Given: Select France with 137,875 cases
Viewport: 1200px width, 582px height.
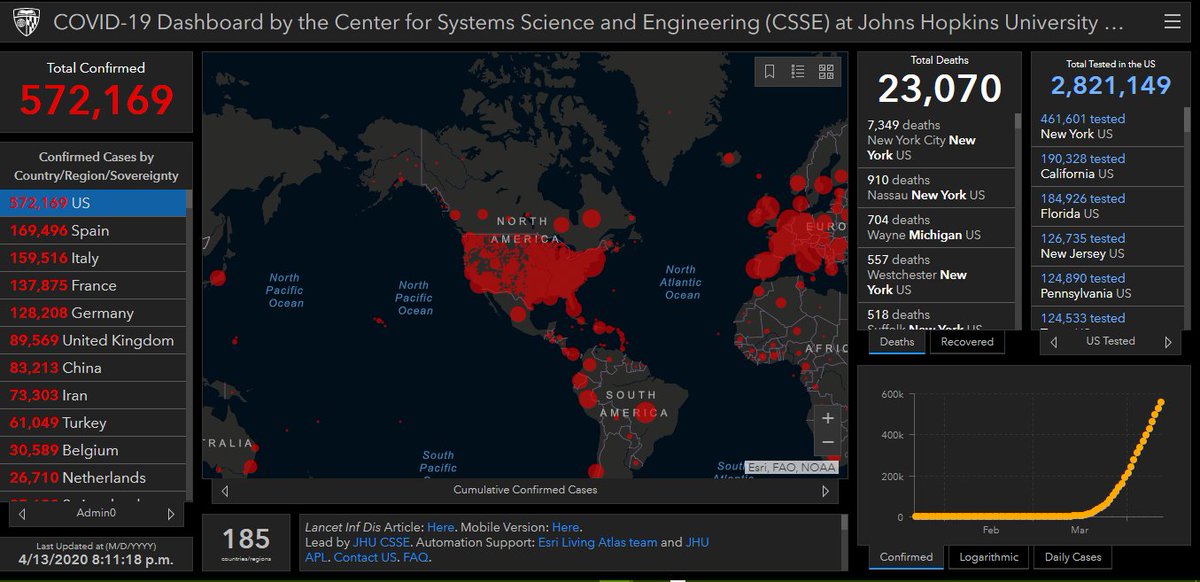Looking at the screenshot, I should (x=94, y=286).
